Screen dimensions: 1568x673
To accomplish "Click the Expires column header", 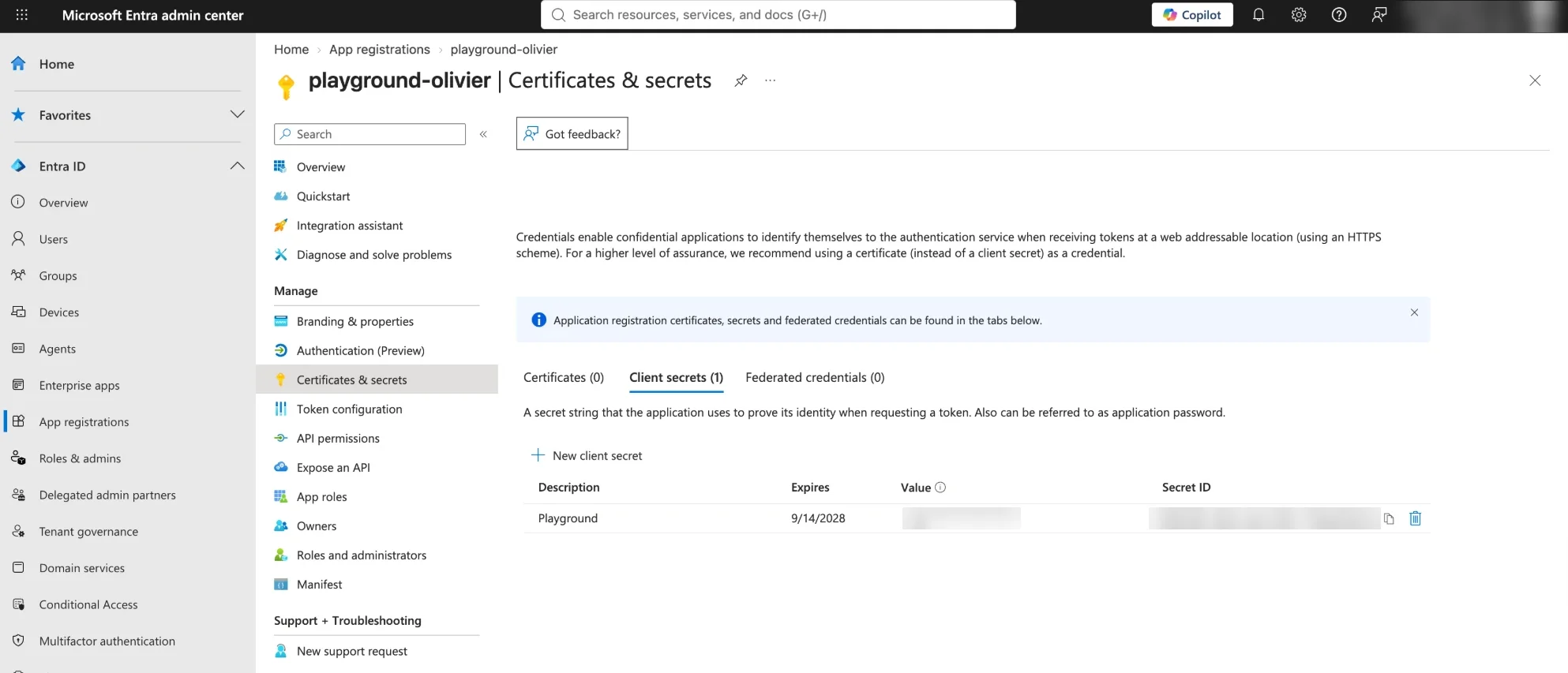I will click(x=810, y=488).
